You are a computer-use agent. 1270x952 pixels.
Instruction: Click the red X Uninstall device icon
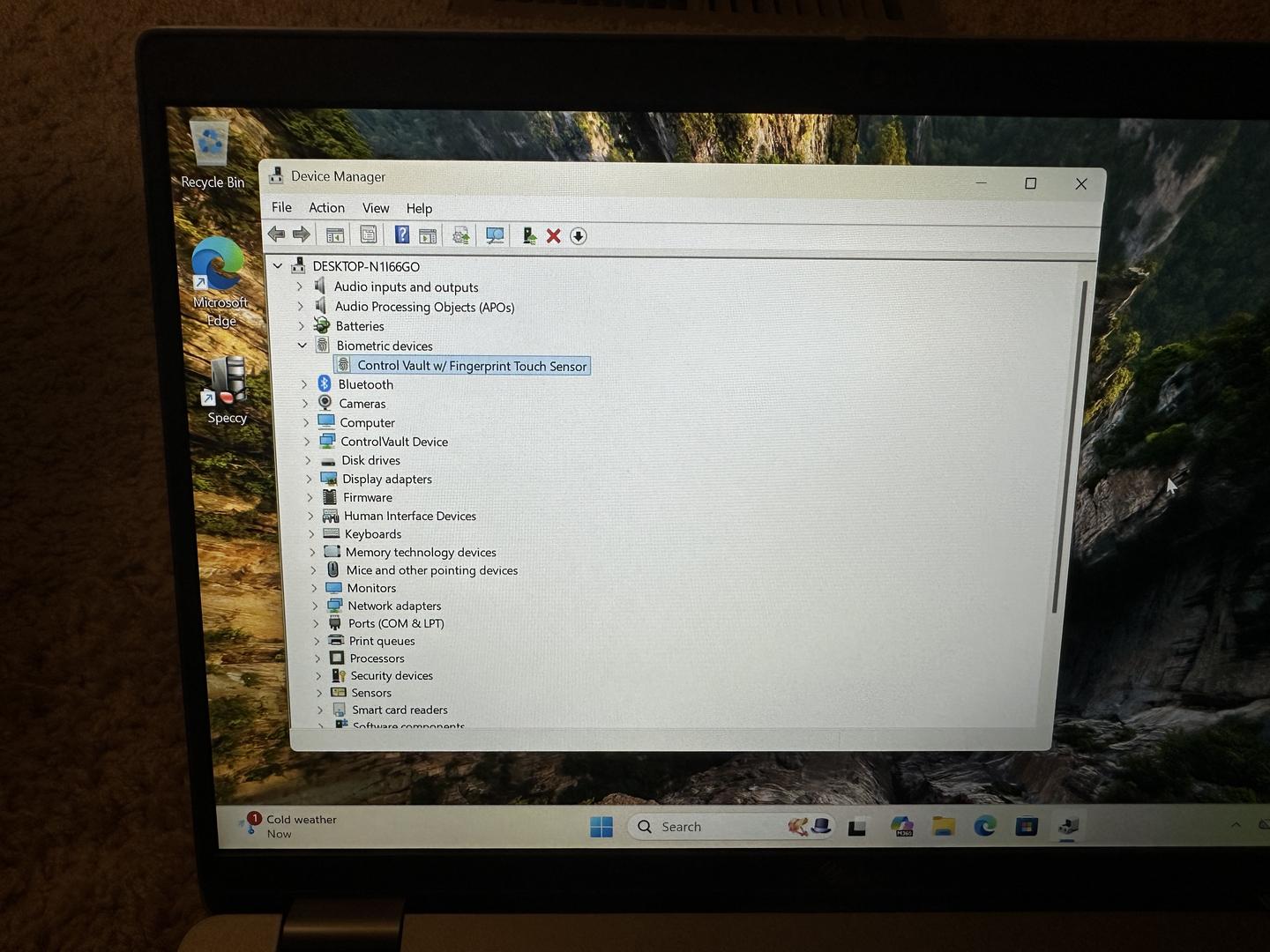(554, 236)
